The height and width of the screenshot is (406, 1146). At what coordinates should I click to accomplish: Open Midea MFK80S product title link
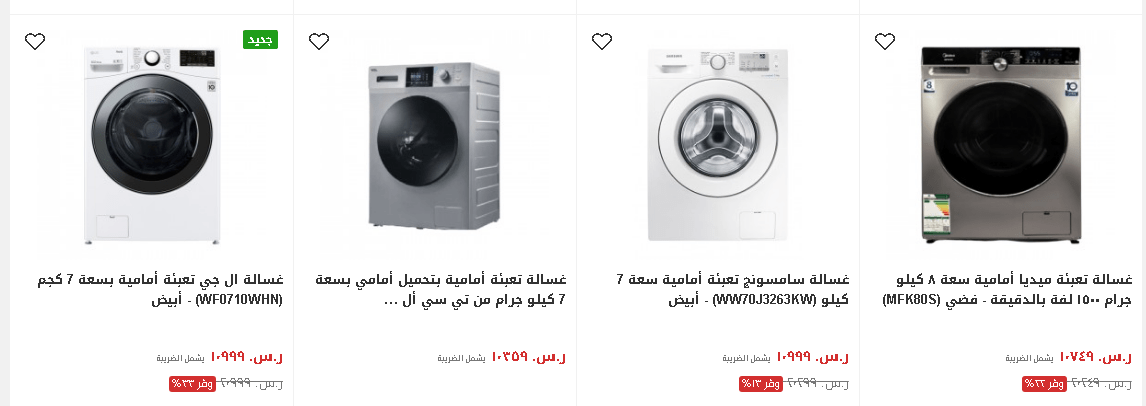click(x=1008, y=289)
